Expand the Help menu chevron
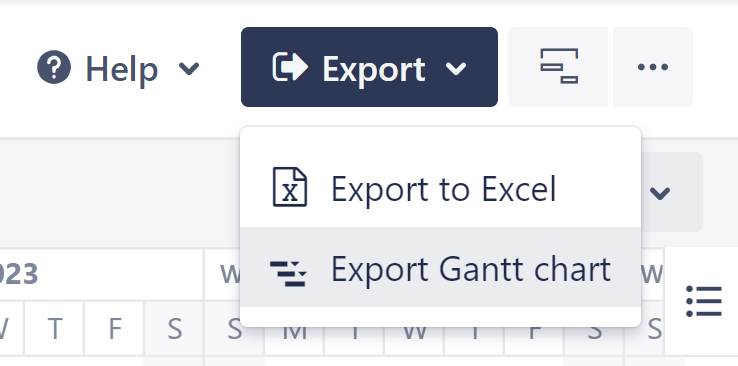The width and height of the screenshot is (738, 366). click(x=189, y=68)
